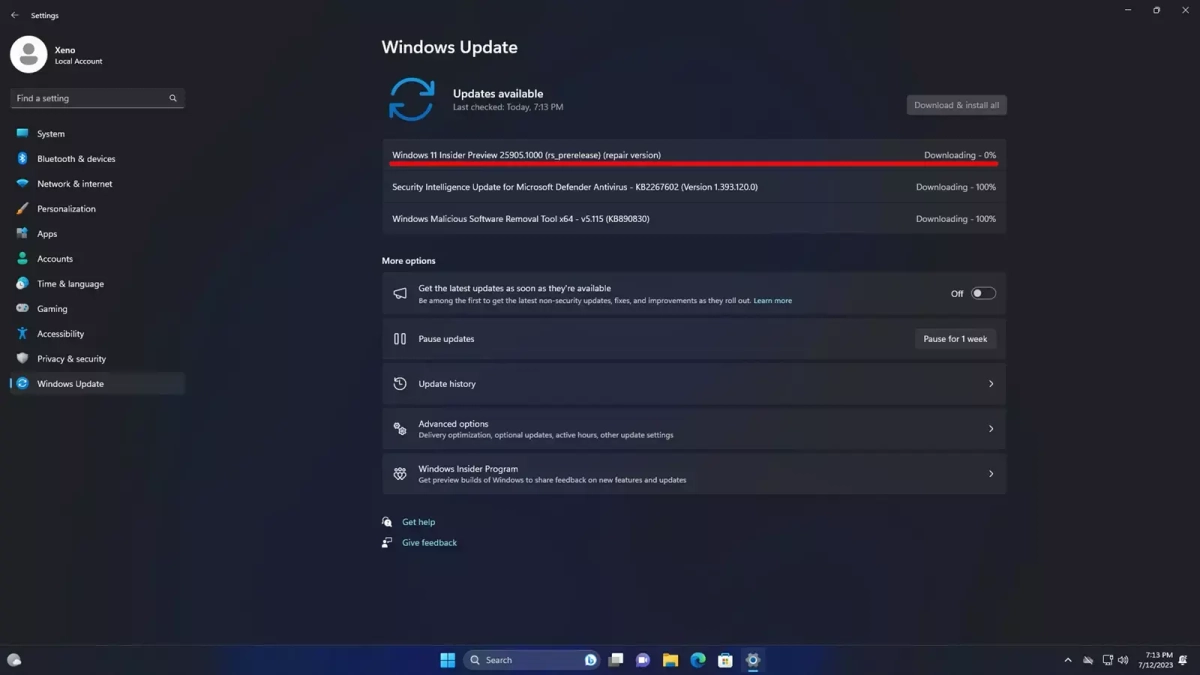The height and width of the screenshot is (675, 1200).
Task: Click the Security Intelligence Update KB2267602 row
Action: tap(694, 187)
